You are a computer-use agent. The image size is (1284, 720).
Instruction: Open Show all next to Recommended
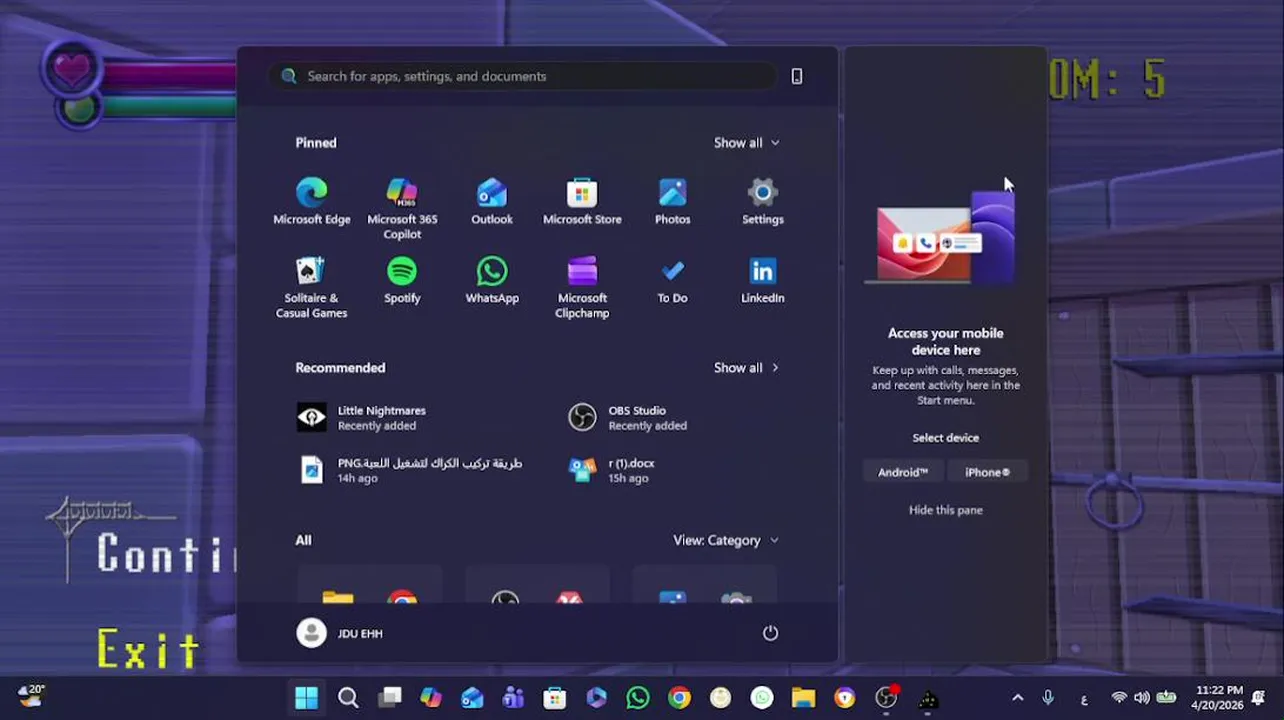coord(746,368)
